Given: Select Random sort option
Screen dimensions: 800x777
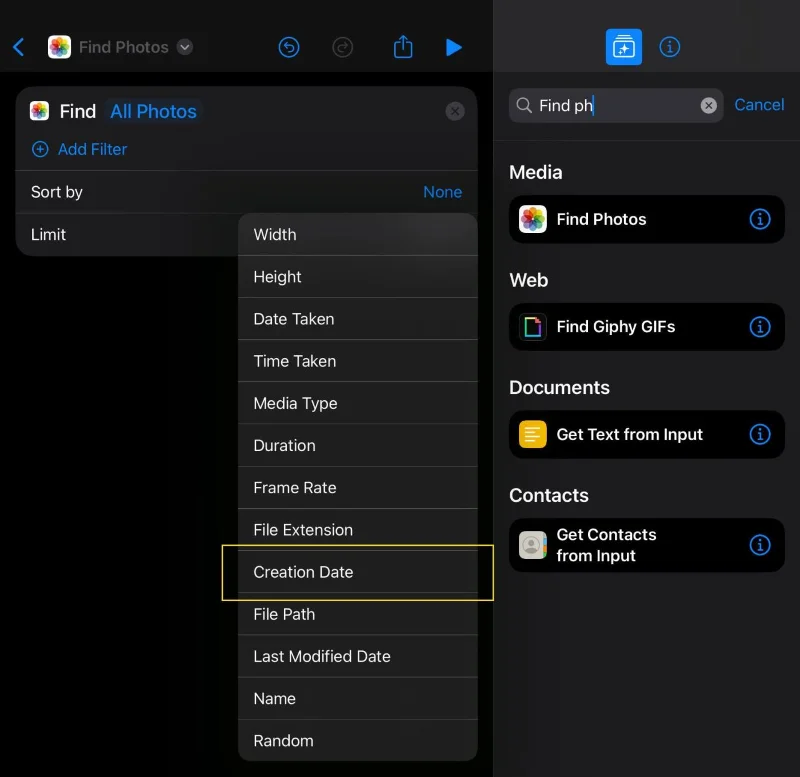Looking at the screenshot, I should coord(358,741).
